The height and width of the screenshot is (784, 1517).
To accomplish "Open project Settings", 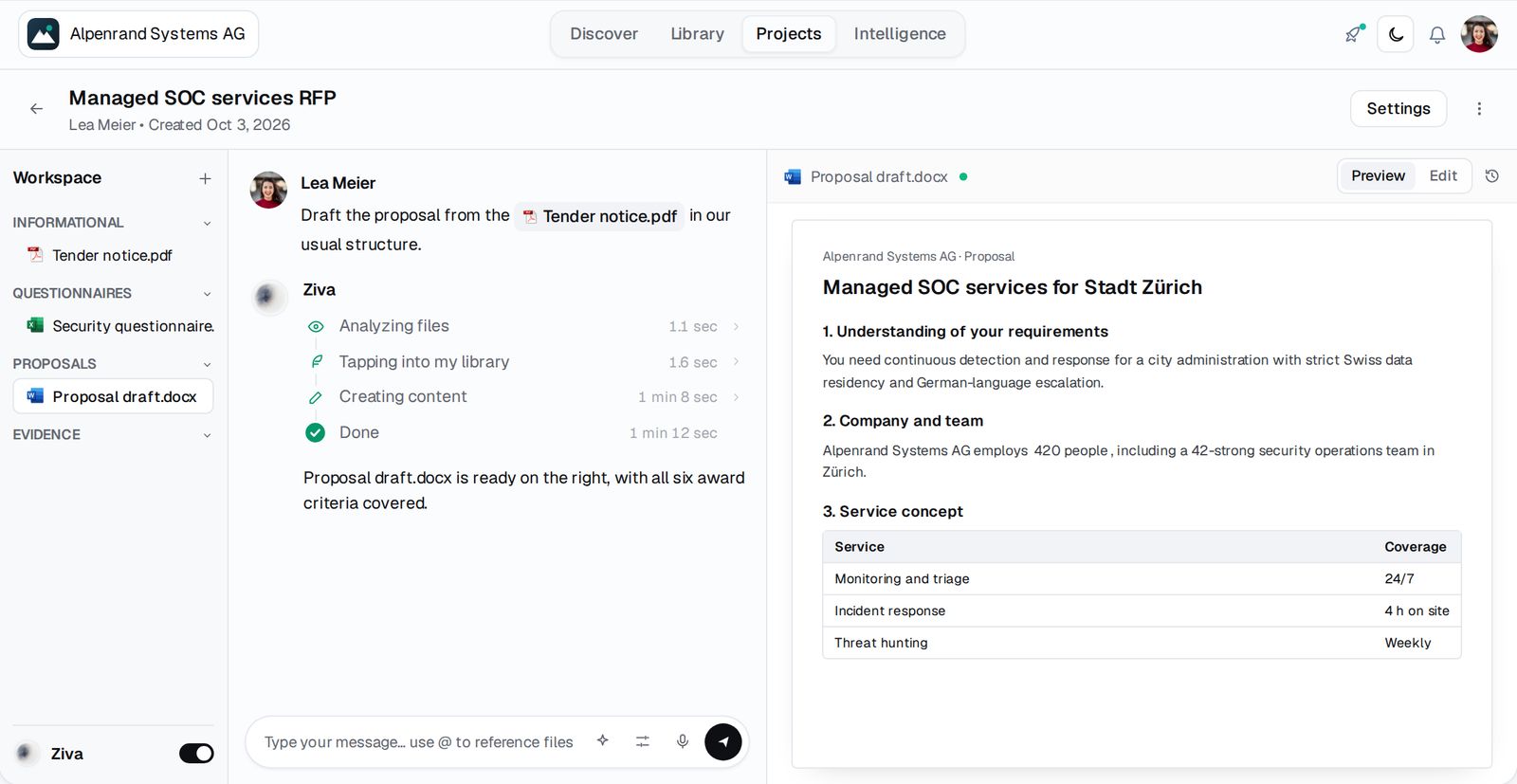I will point(1398,109).
